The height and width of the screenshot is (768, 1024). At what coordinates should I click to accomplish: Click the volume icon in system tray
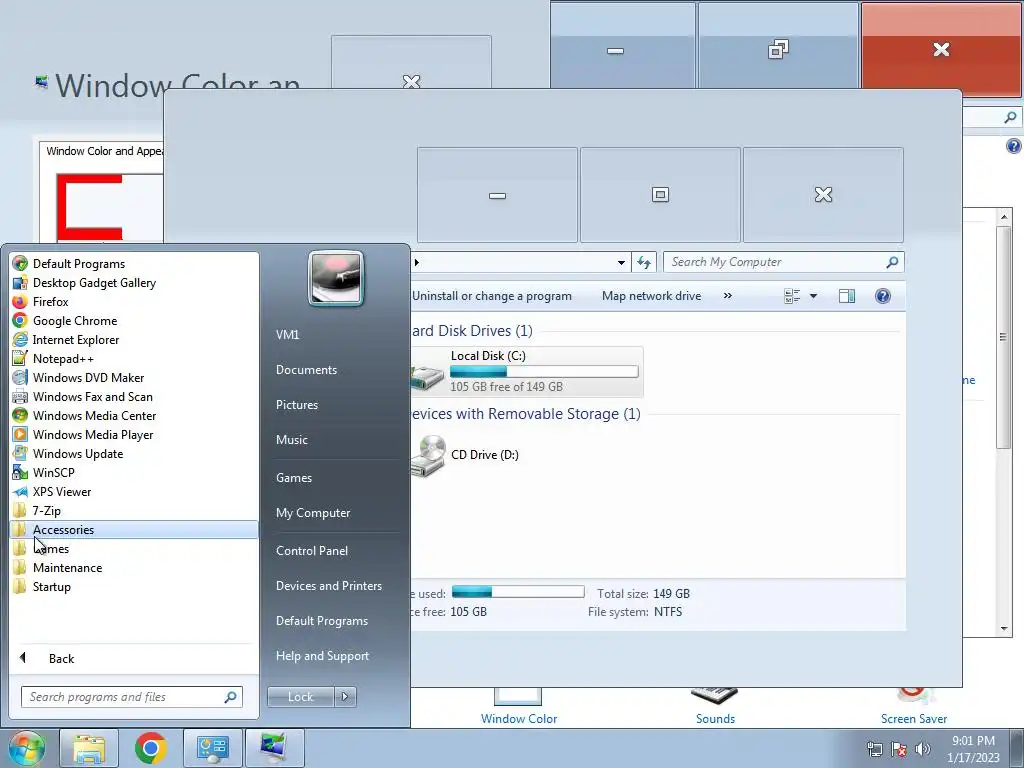[923, 749]
